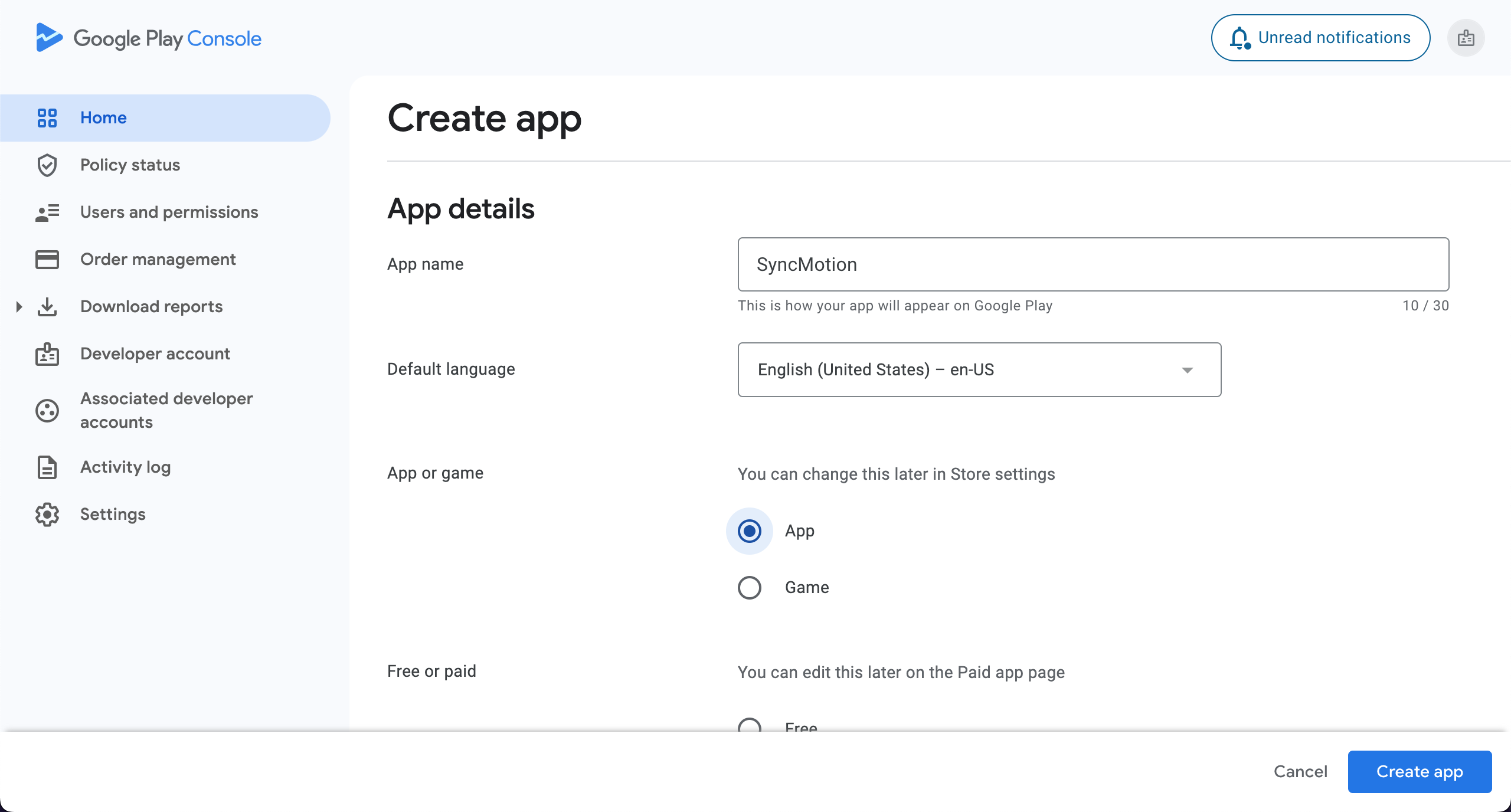
Task: Click the 'Create app' page heading
Action: [485, 119]
